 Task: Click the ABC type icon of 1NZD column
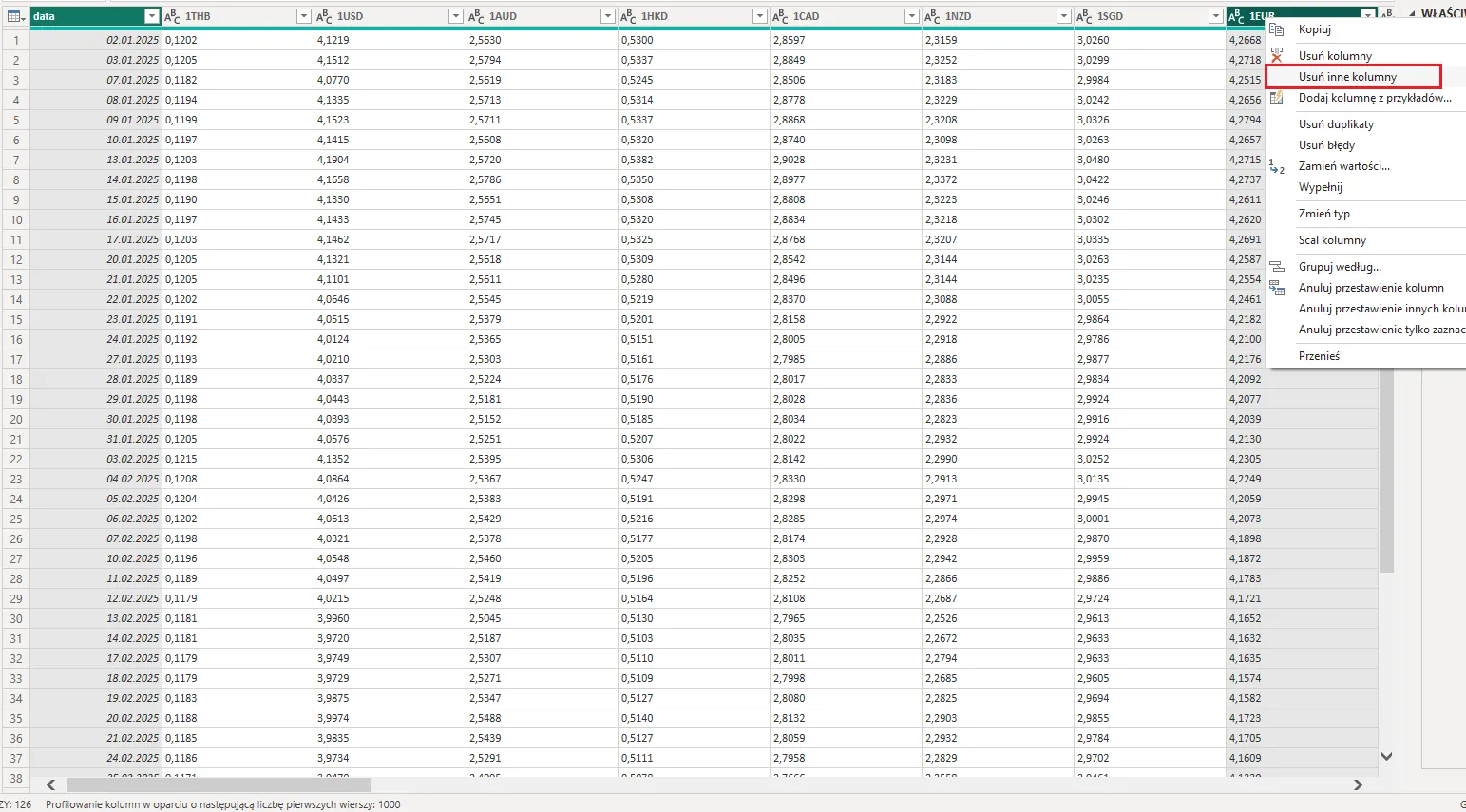(932, 16)
